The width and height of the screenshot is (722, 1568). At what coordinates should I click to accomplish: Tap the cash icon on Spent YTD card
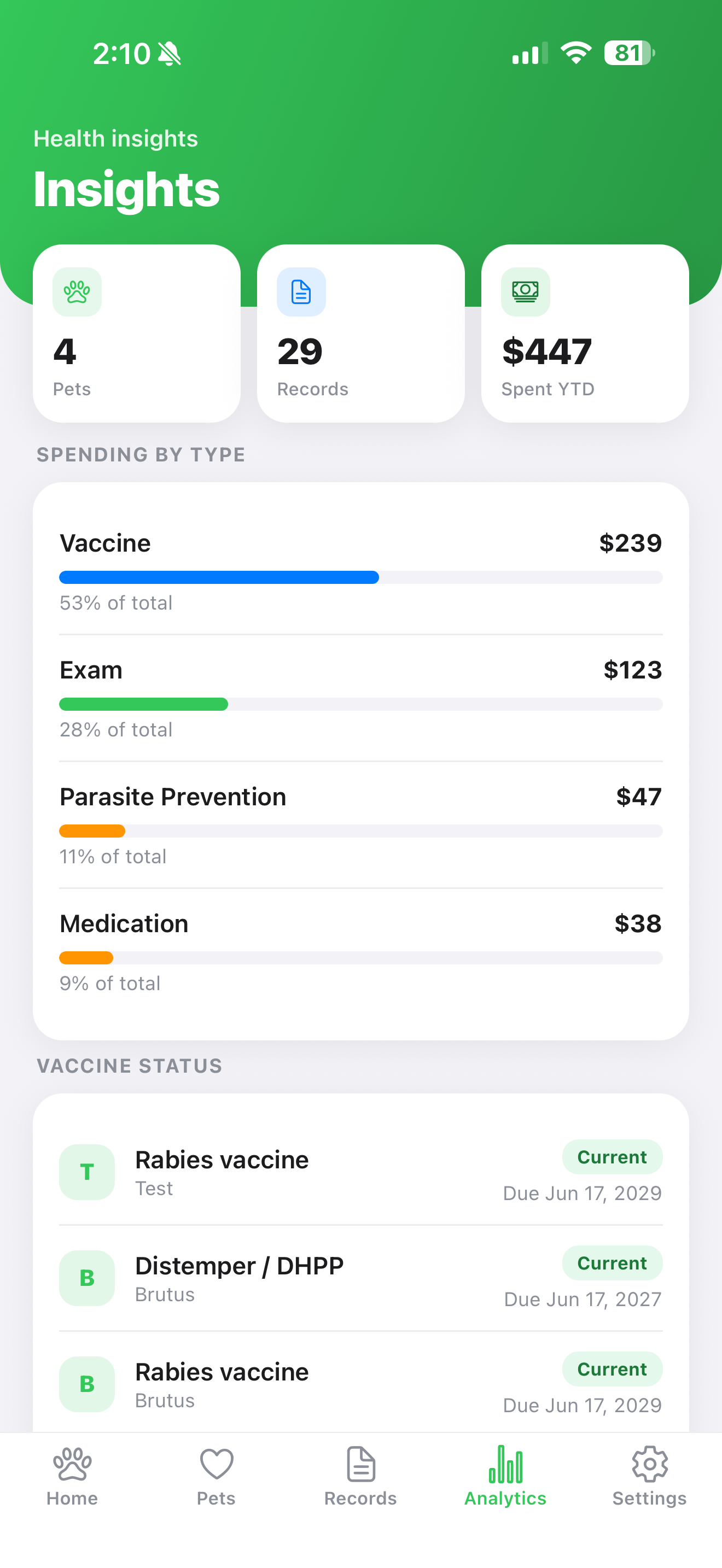point(526,291)
